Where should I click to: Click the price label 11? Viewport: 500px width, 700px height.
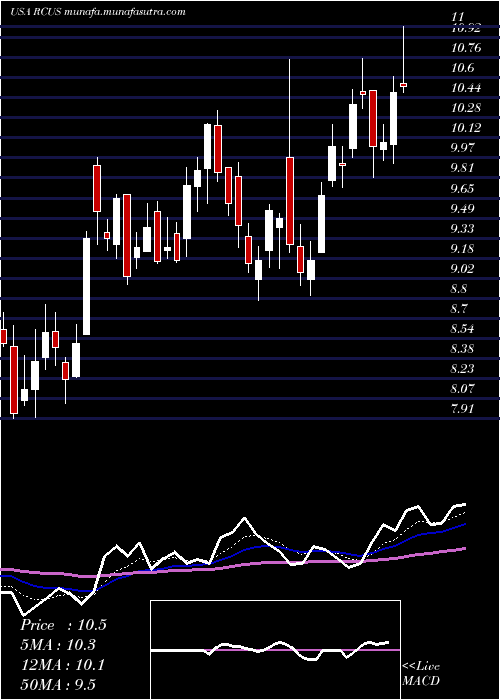pos(458,17)
